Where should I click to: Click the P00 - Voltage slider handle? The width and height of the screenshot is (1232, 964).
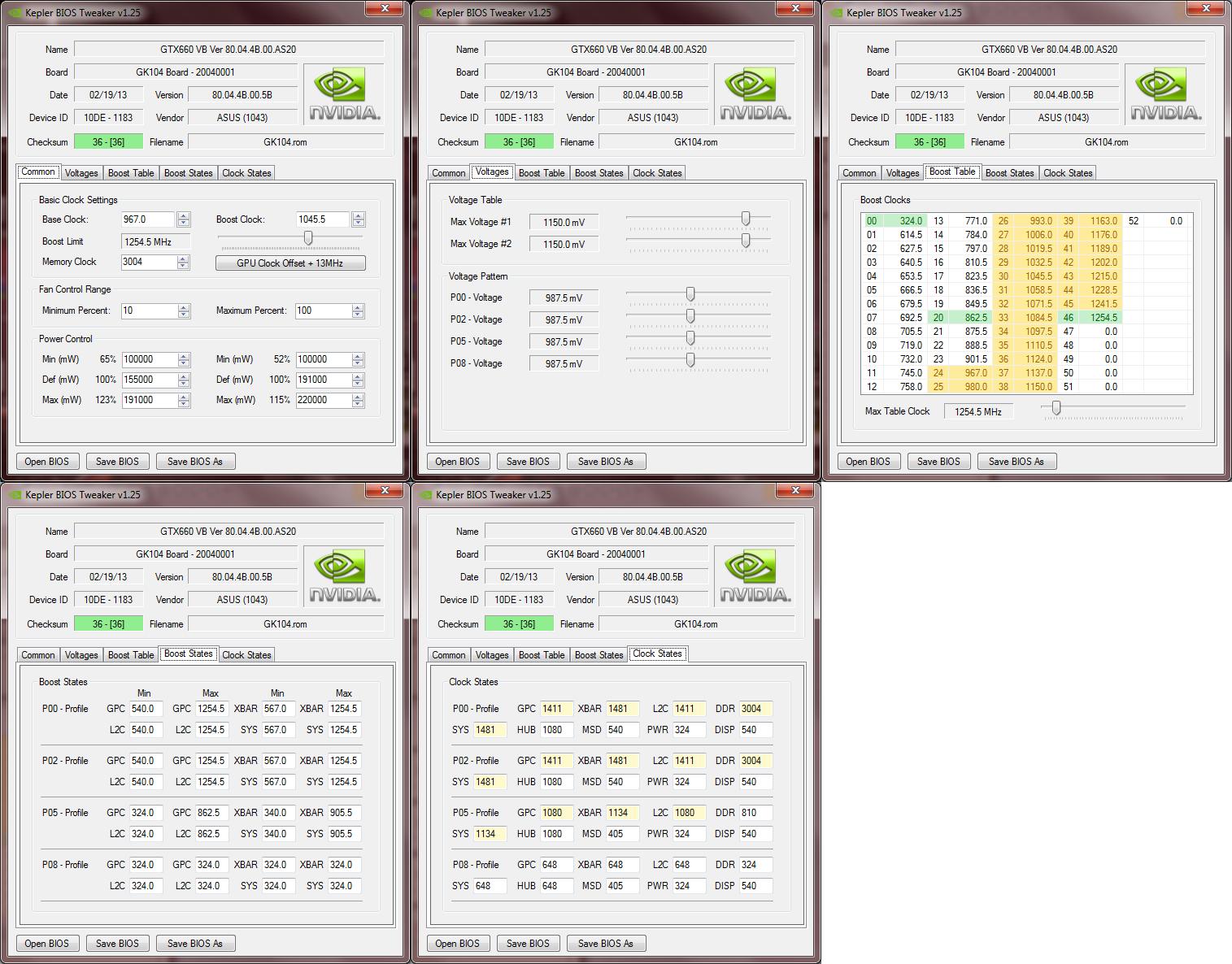coord(690,294)
